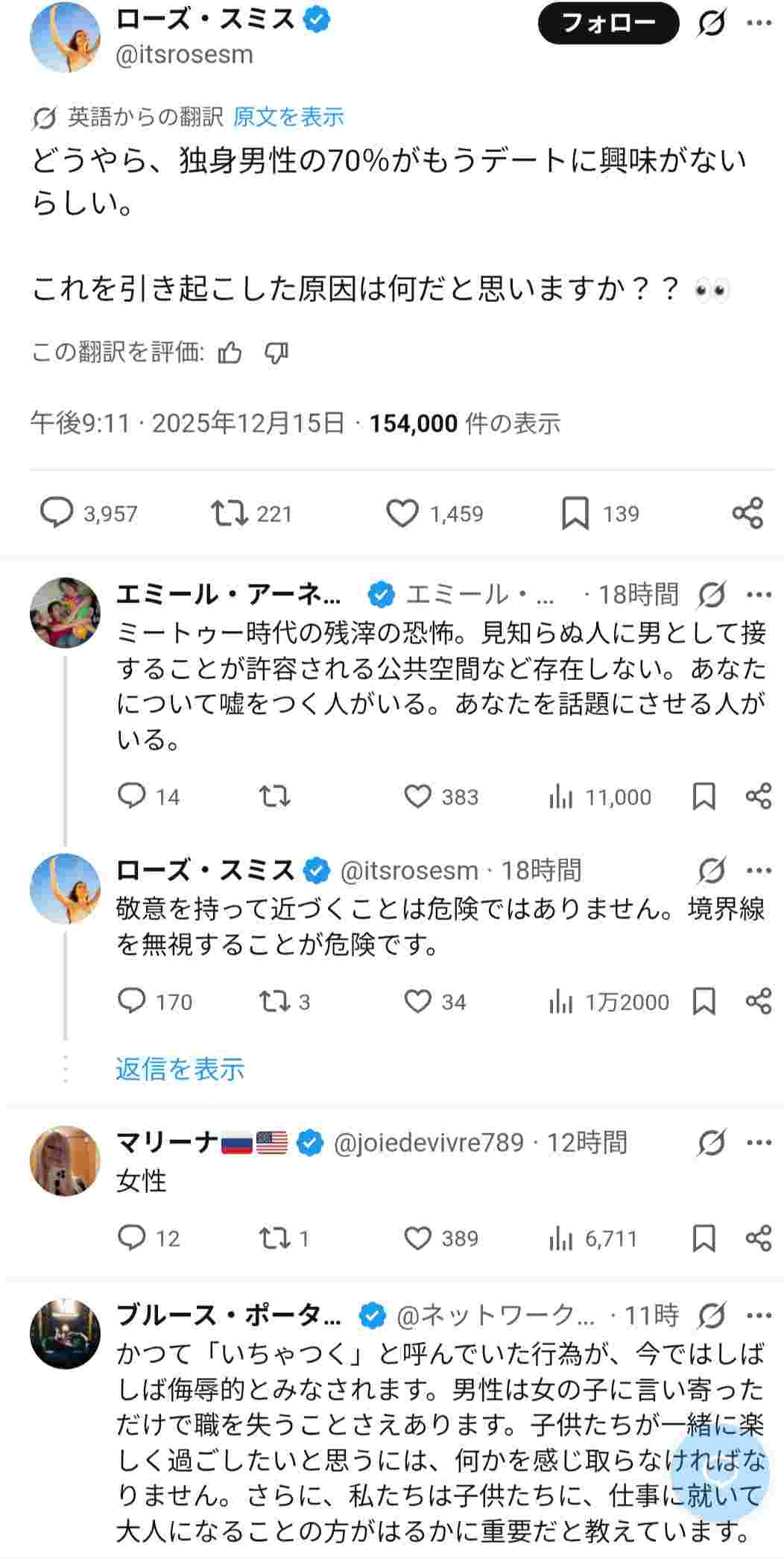Tap the フォロー follow button
The height and width of the screenshot is (1559, 784).
click(x=608, y=23)
